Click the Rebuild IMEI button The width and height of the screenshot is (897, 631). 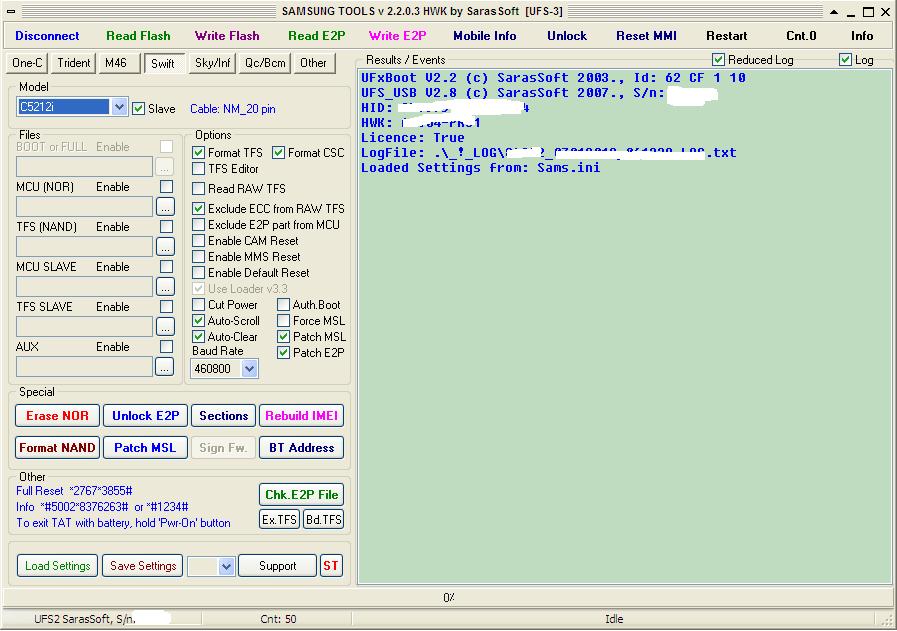pos(301,416)
